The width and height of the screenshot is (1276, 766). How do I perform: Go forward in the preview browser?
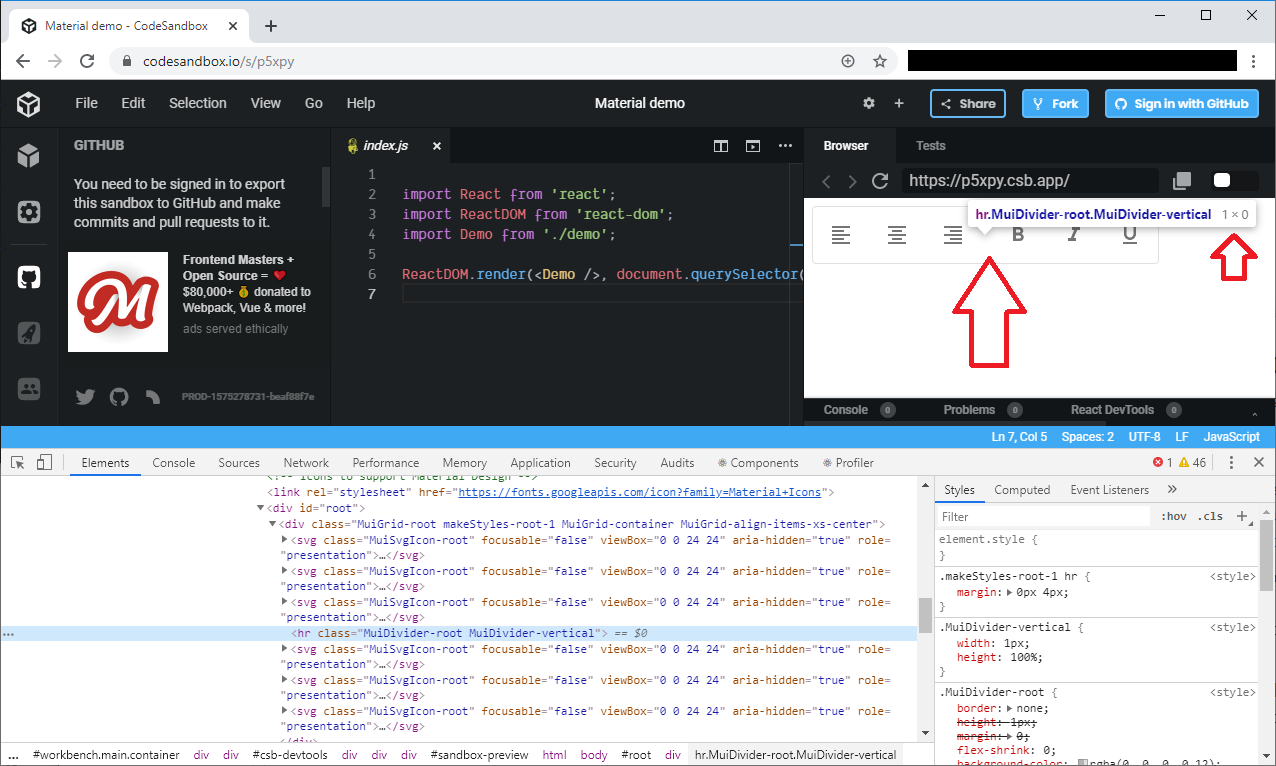click(852, 181)
